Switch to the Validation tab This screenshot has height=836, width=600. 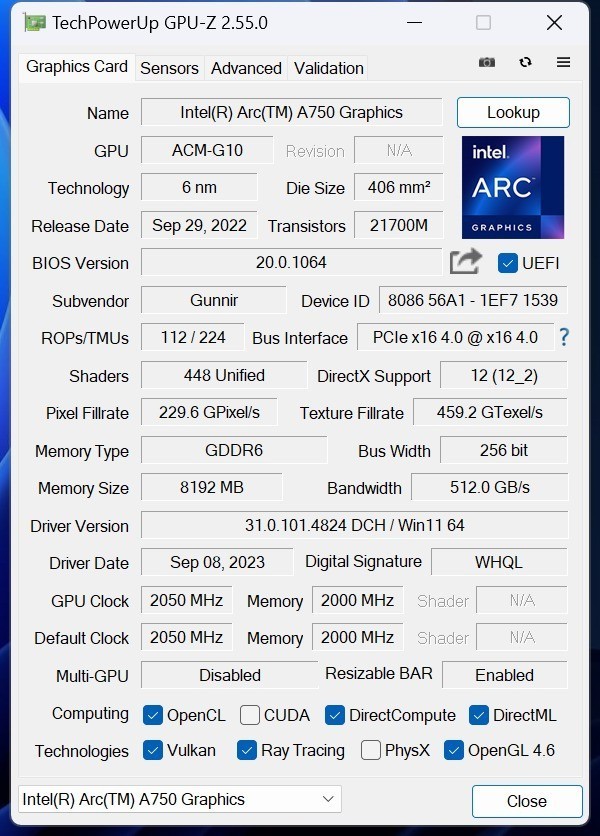pos(329,68)
